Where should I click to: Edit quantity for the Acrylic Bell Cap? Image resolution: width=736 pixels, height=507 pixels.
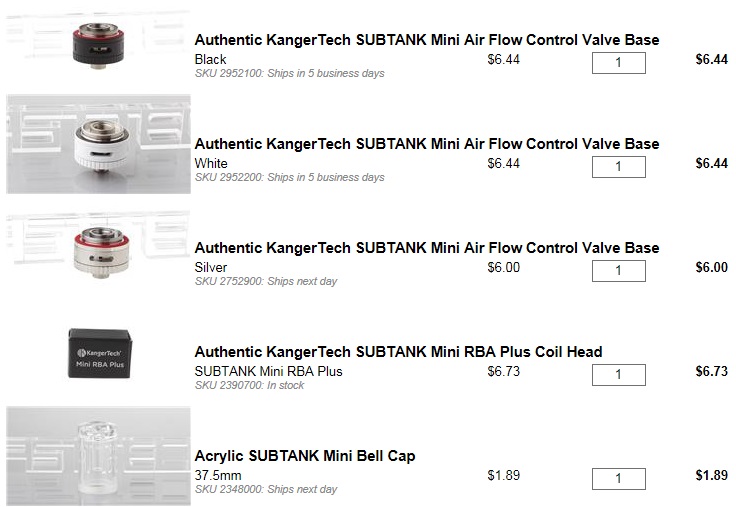pos(618,478)
